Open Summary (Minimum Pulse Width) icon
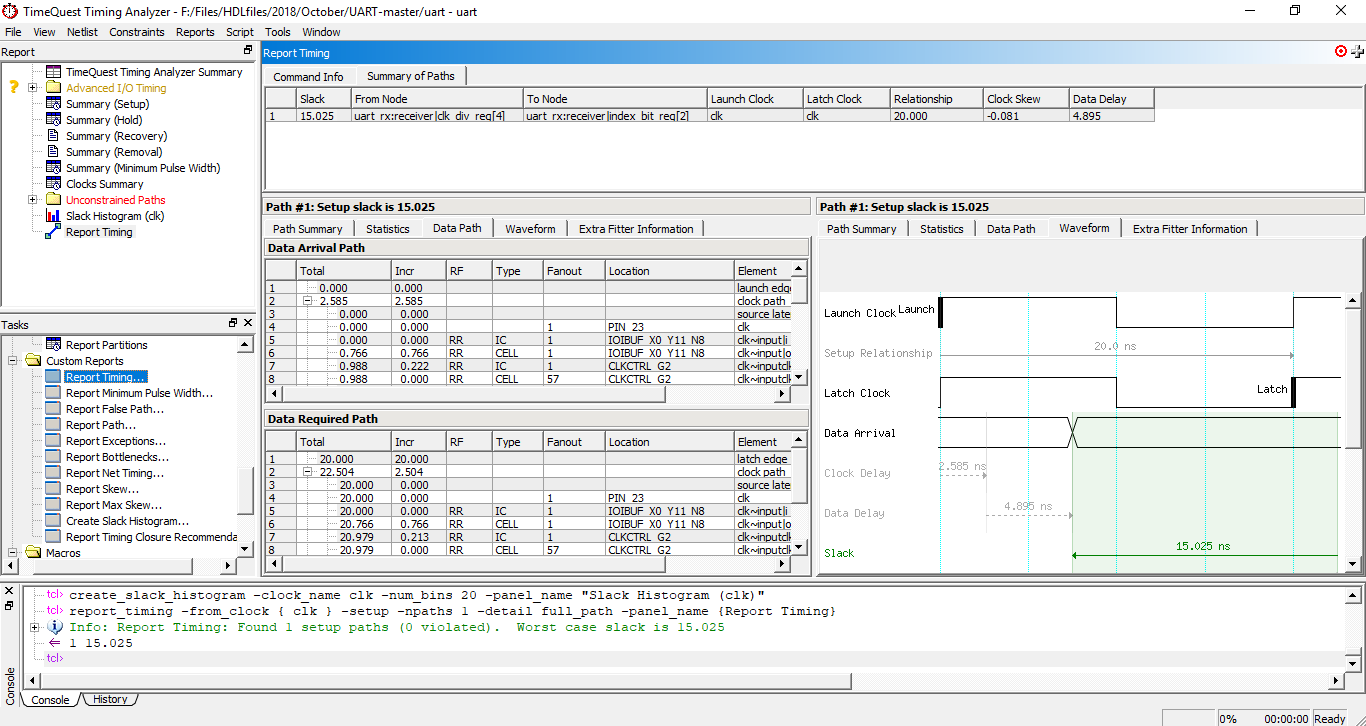Screen dimensions: 1366x726 [x=53, y=168]
